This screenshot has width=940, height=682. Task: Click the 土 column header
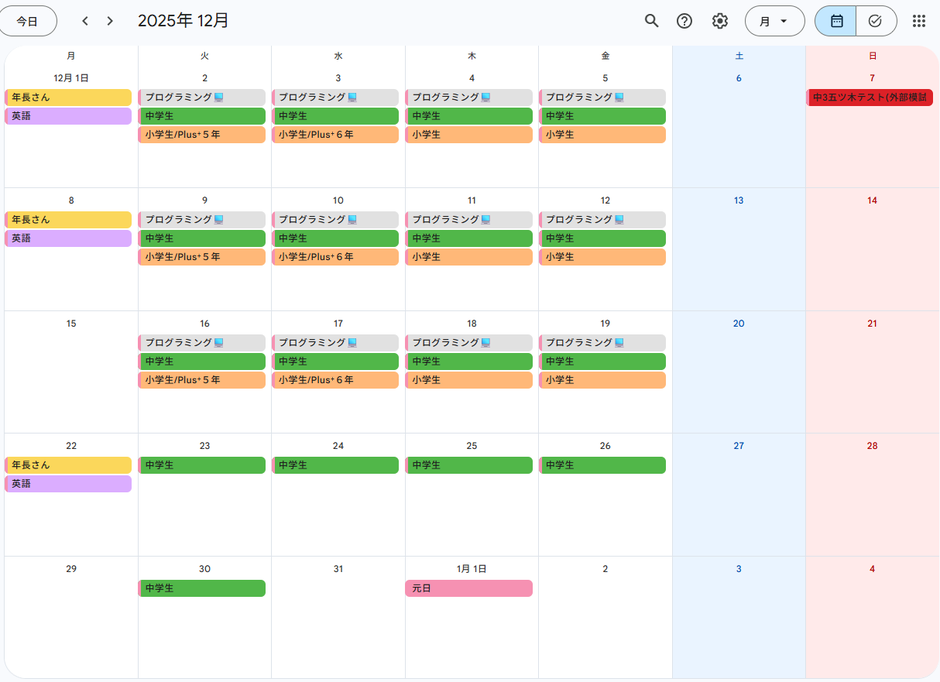739,56
